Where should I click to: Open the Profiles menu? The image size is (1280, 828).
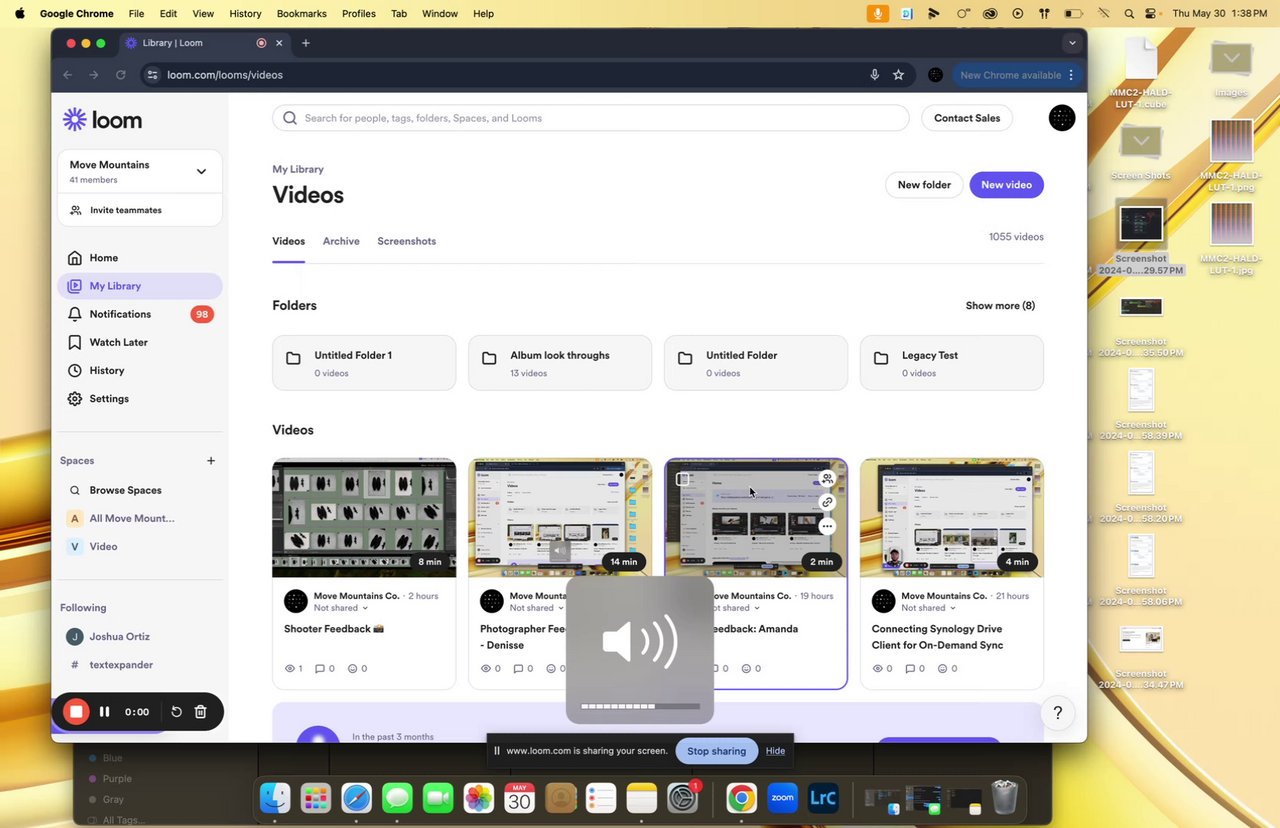coord(359,14)
